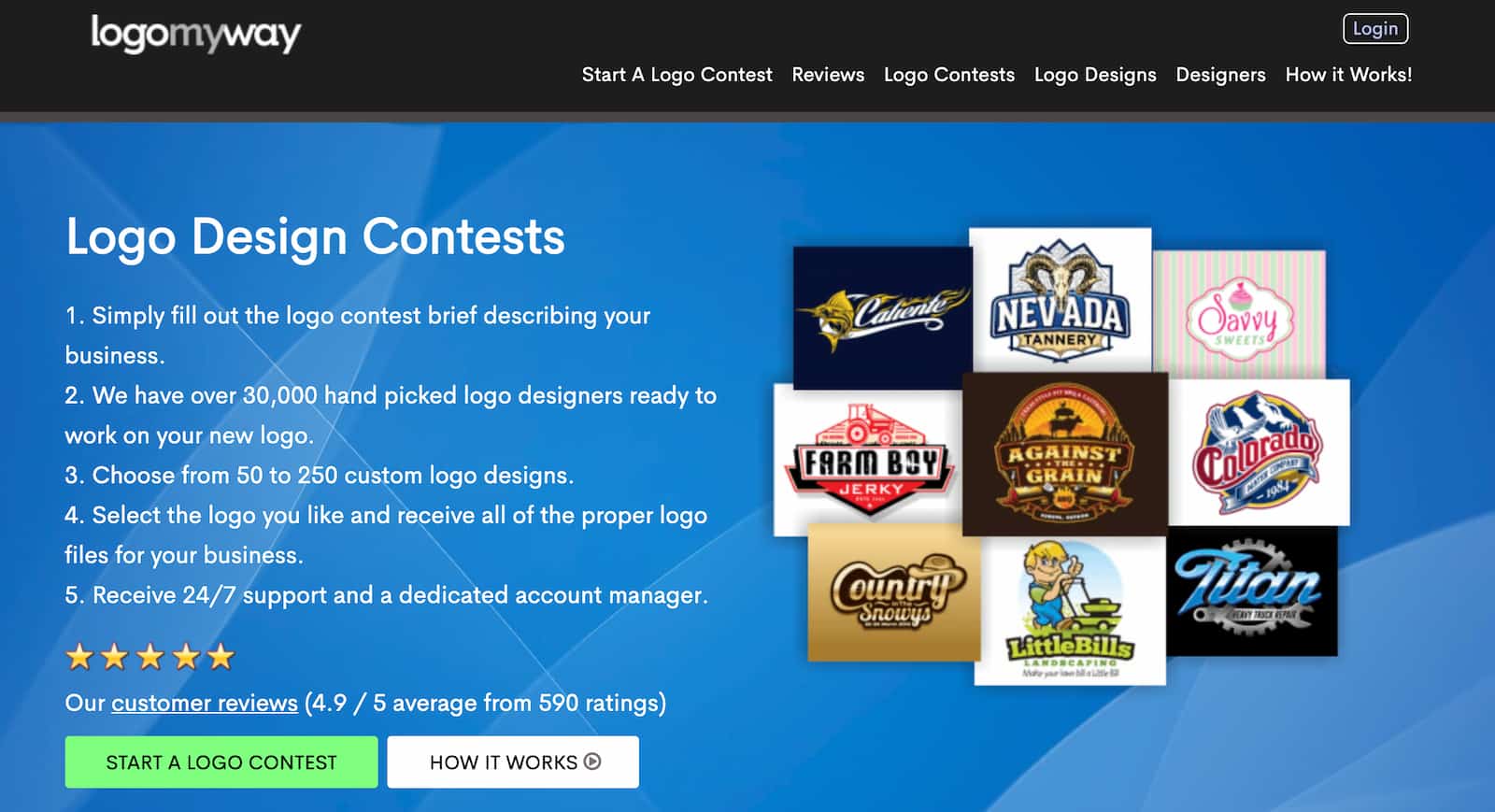Open the Against the Grain logo thumbnail

click(x=1065, y=454)
